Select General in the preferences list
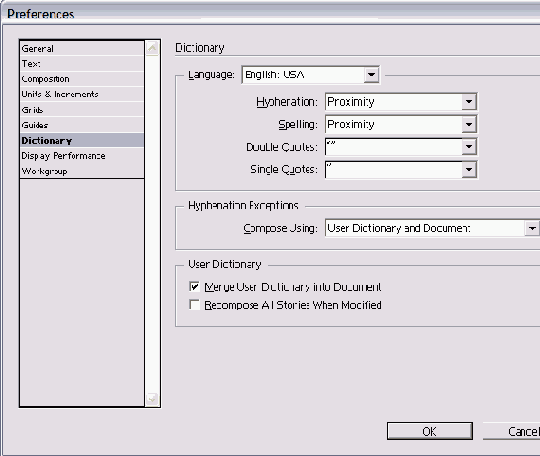Viewport: 540px width, 456px height. [x=82, y=49]
